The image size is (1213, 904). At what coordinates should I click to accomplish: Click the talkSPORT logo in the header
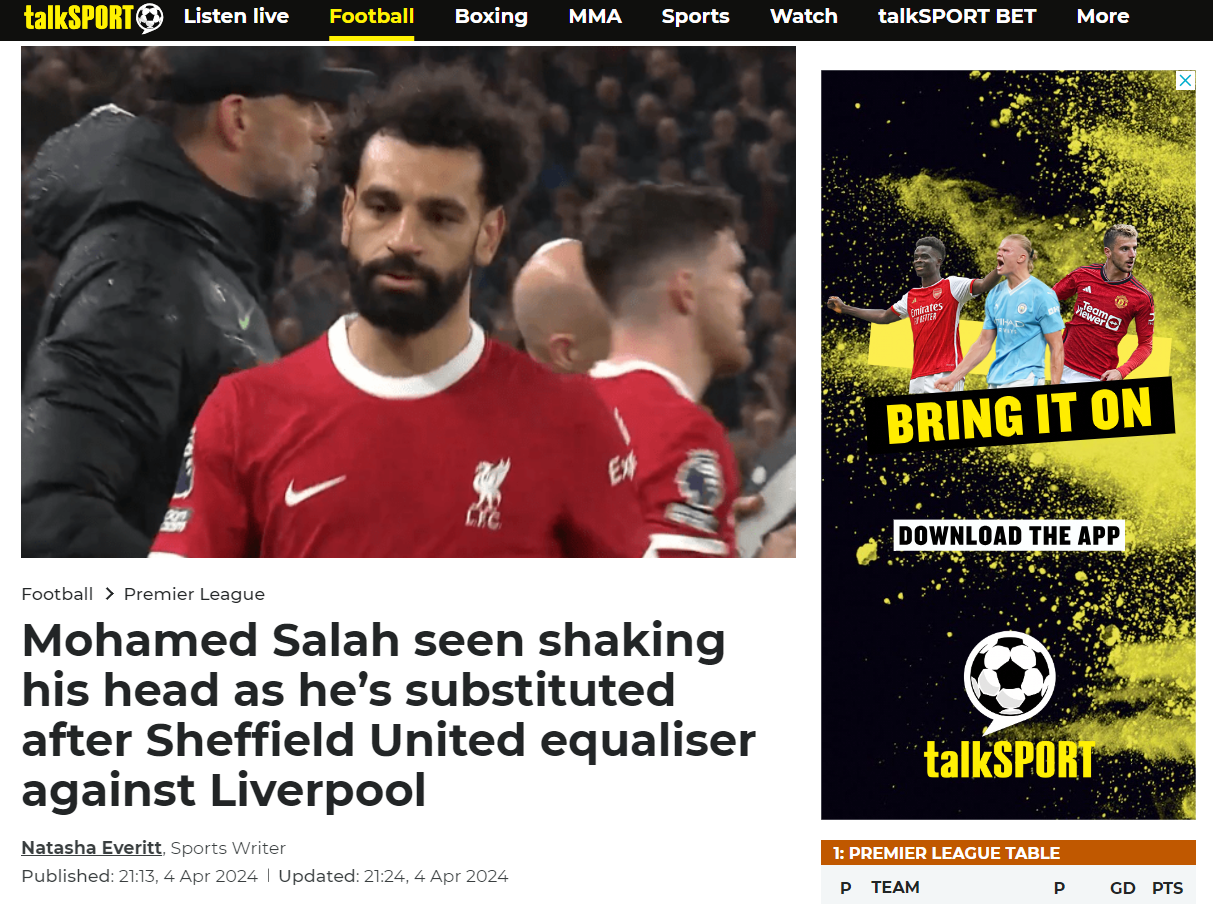pos(93,17)
